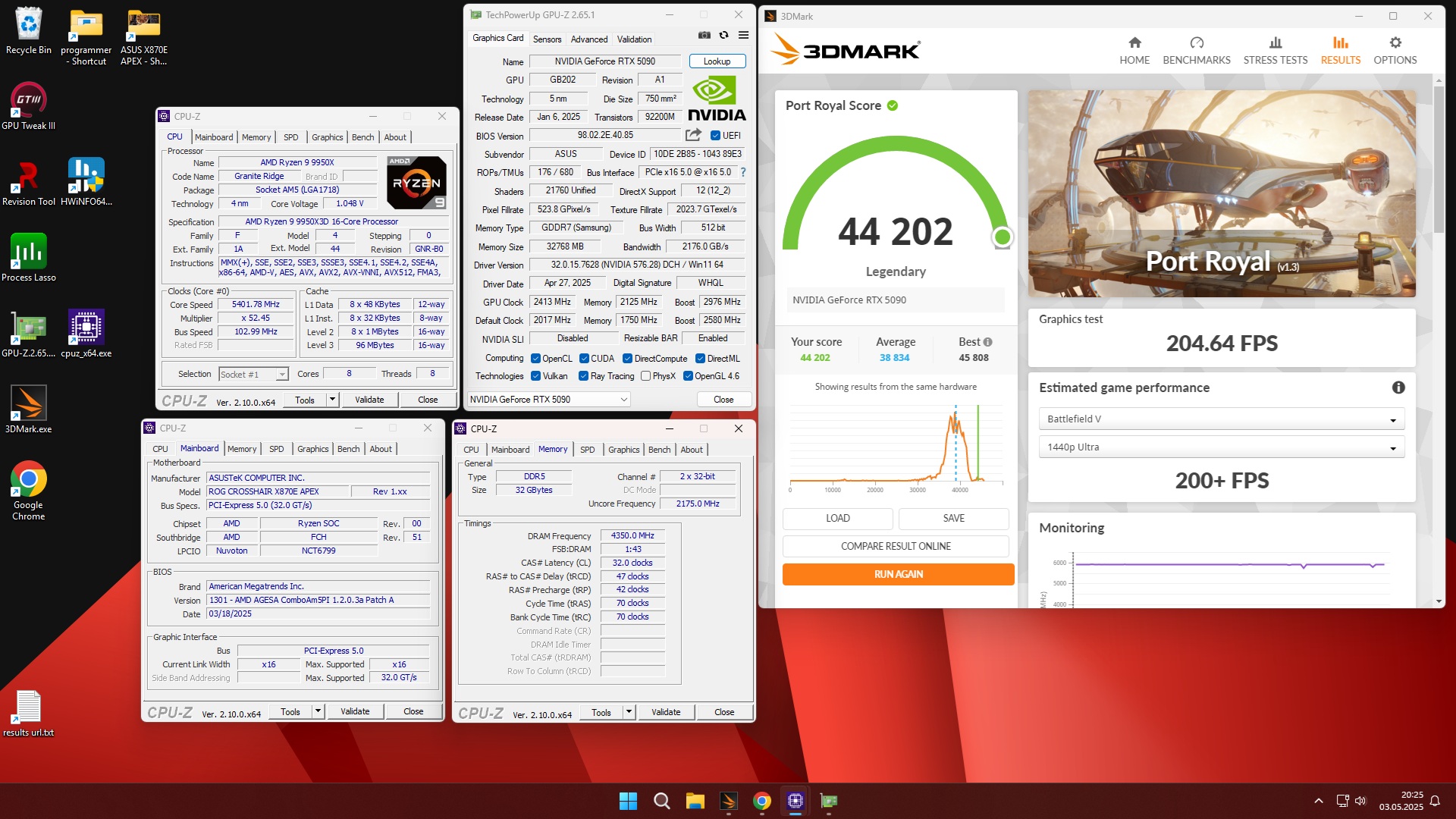
Task: Click Lookup button in GPU-Z
Action: (717, 61)
